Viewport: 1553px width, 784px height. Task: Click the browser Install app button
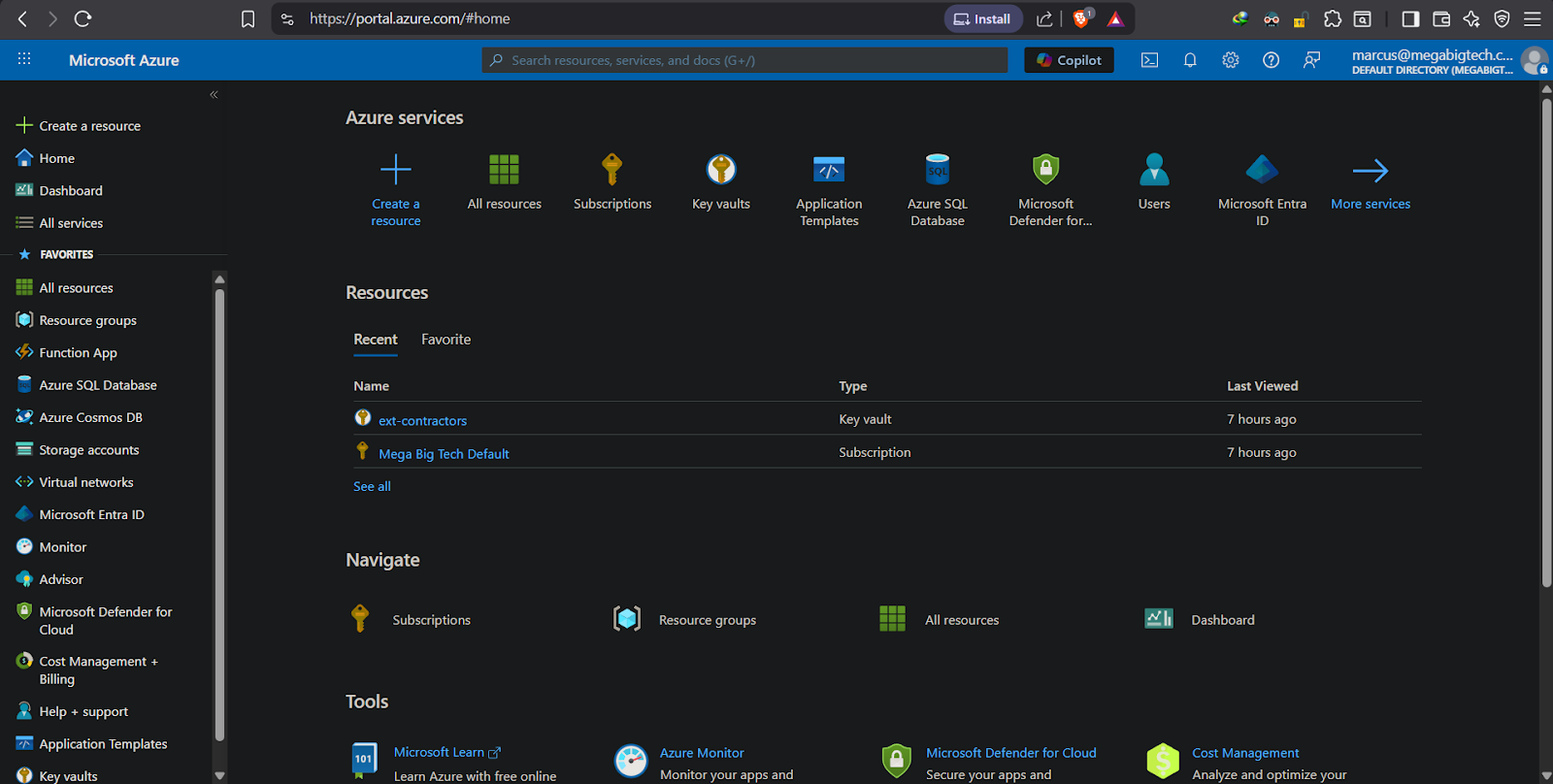pyautogui.click(x=982, y=18)
